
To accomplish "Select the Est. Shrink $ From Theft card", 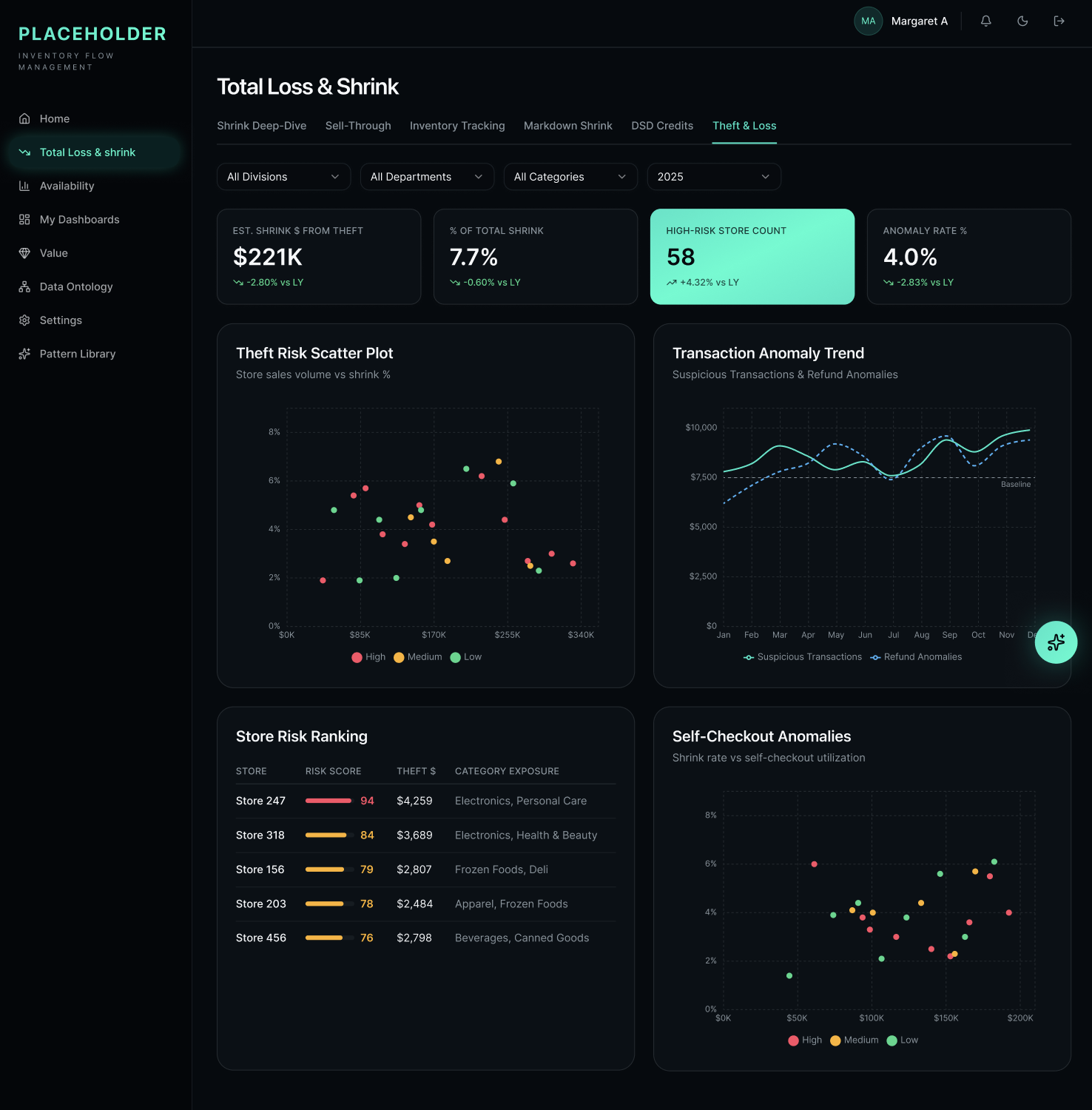I will tap(319, 257).
